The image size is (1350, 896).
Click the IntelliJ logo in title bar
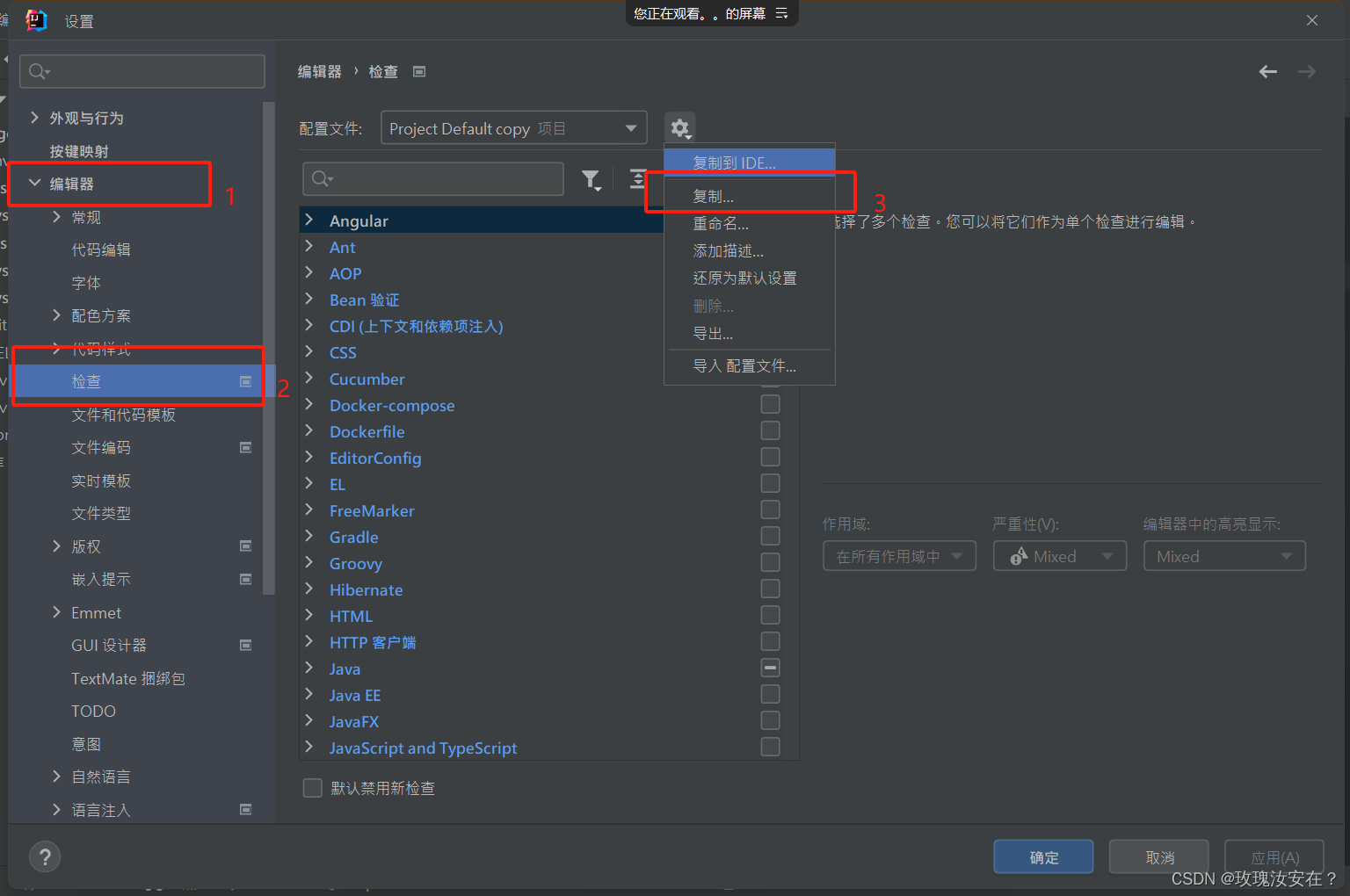[36, 20]
